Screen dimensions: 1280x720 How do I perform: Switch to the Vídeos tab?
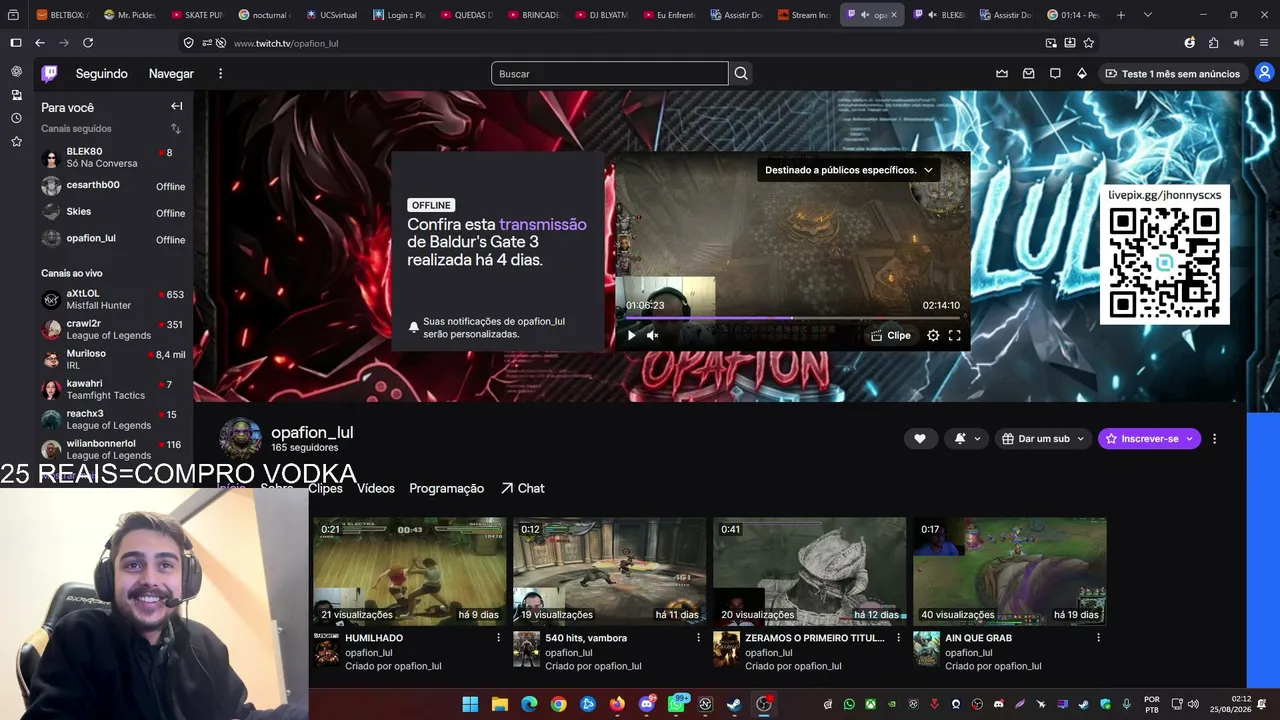click(x=376, y=489)
